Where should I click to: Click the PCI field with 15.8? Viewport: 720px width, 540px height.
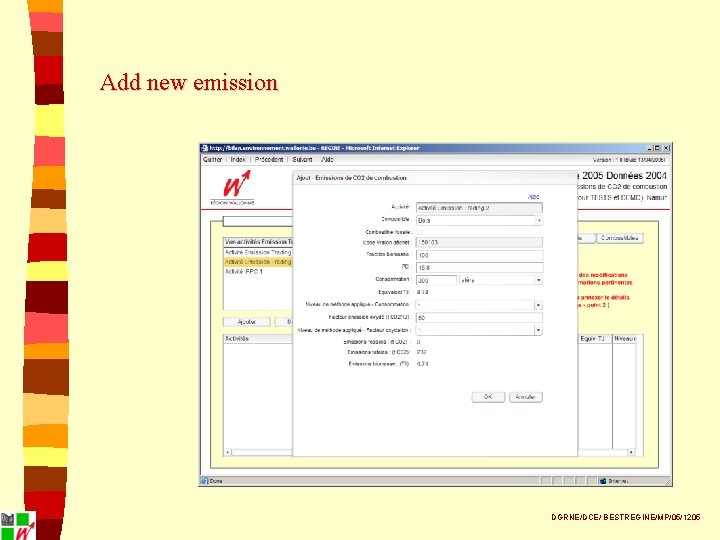(x=479, y=267)
